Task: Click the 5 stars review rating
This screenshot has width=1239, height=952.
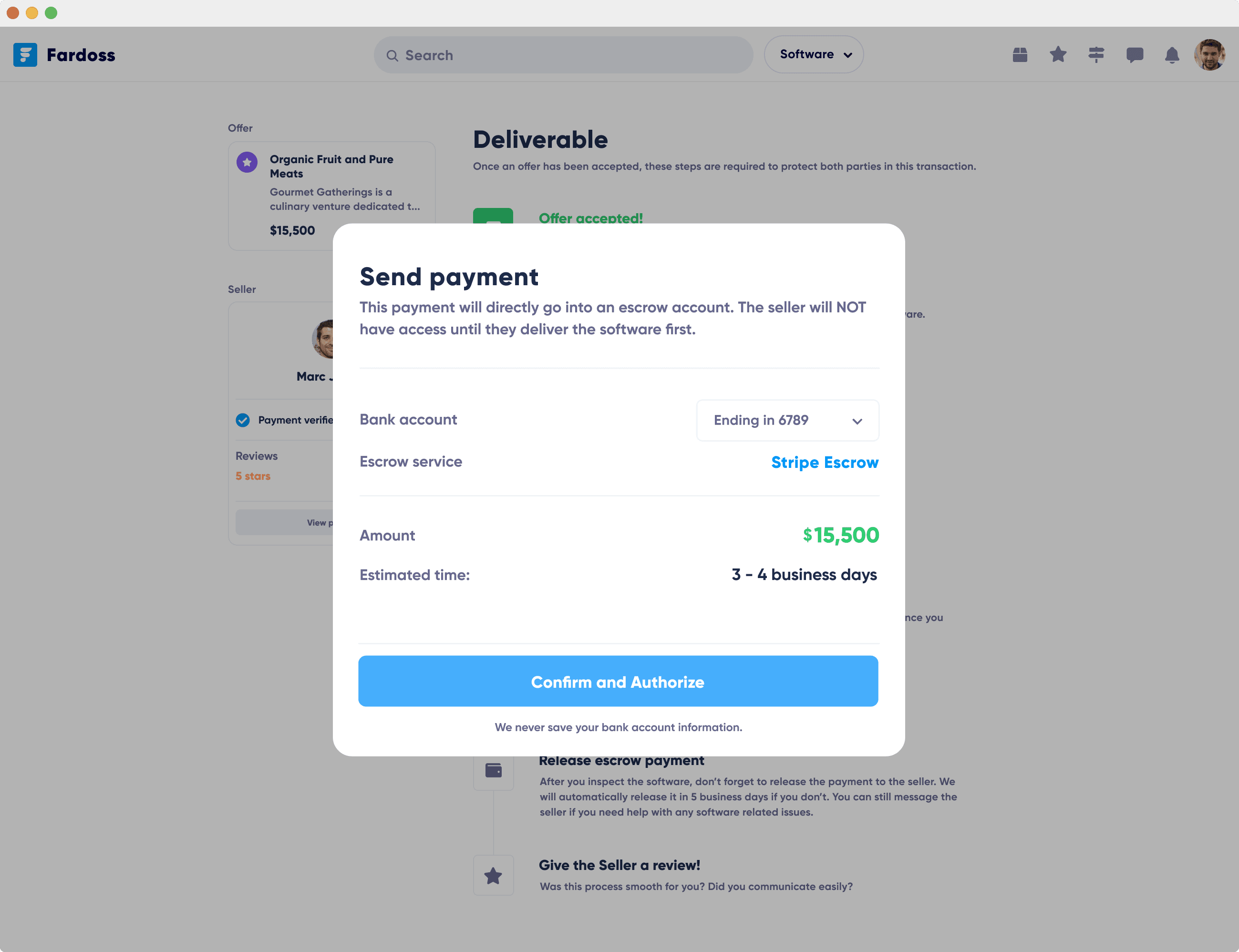Action: 253,476
